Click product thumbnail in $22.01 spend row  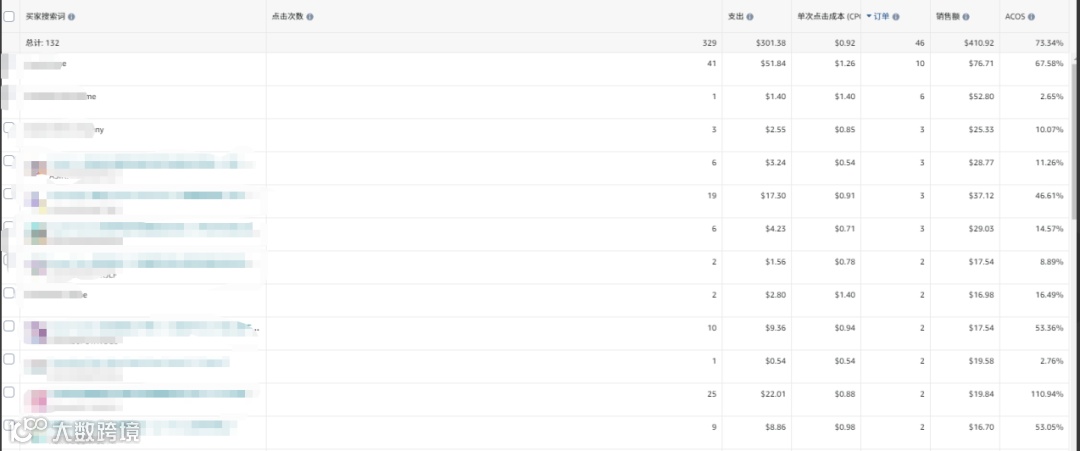pyautogui.click(x=40, y=399)
